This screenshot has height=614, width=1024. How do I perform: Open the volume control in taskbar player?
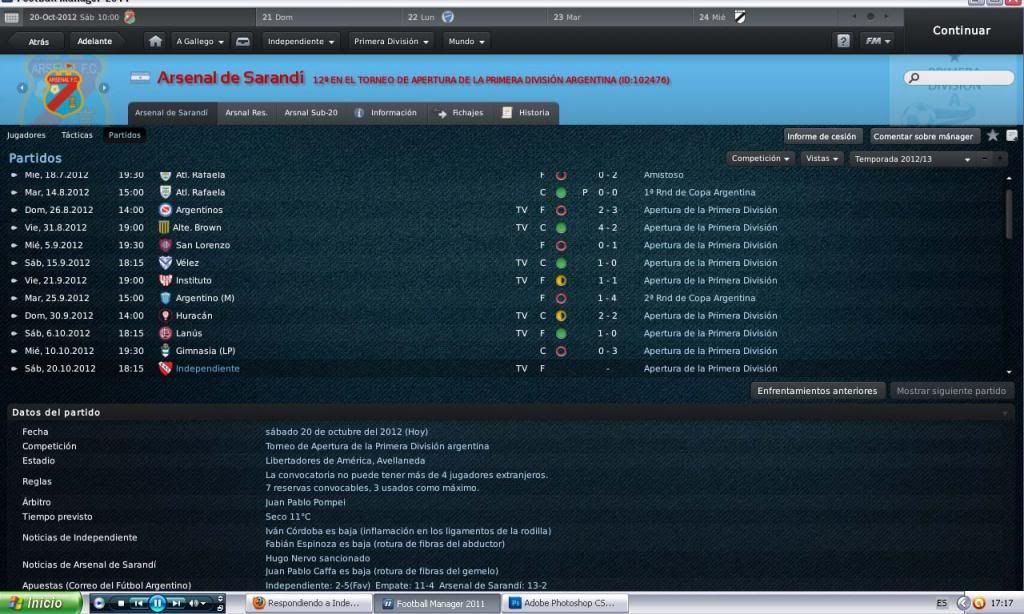point(197,604)
